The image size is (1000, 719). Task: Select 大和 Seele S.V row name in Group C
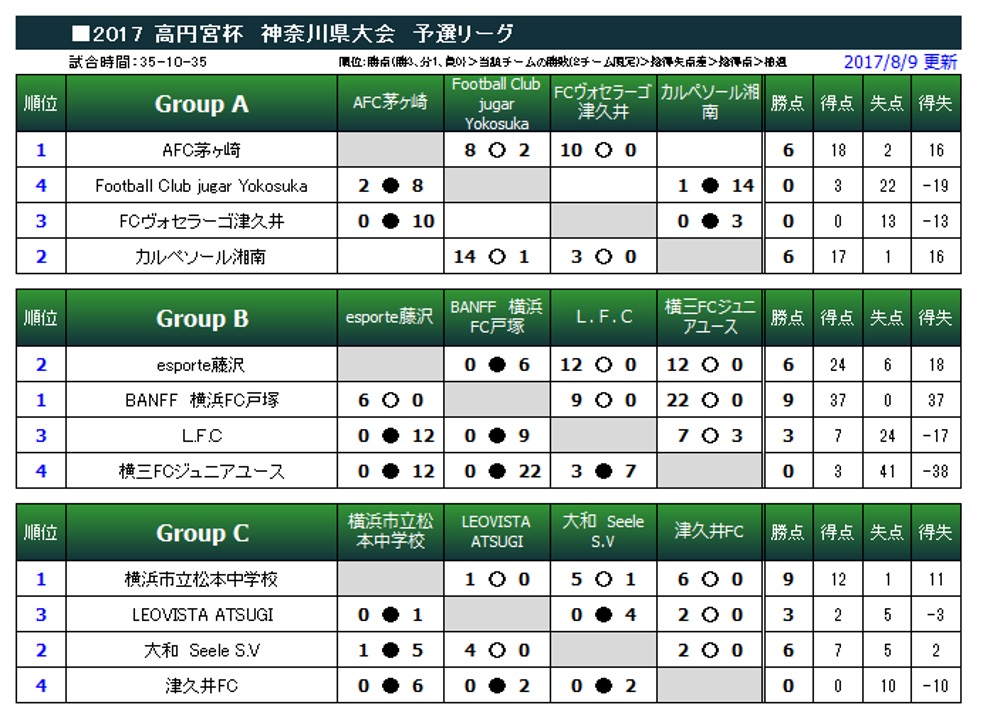point(202,650)
